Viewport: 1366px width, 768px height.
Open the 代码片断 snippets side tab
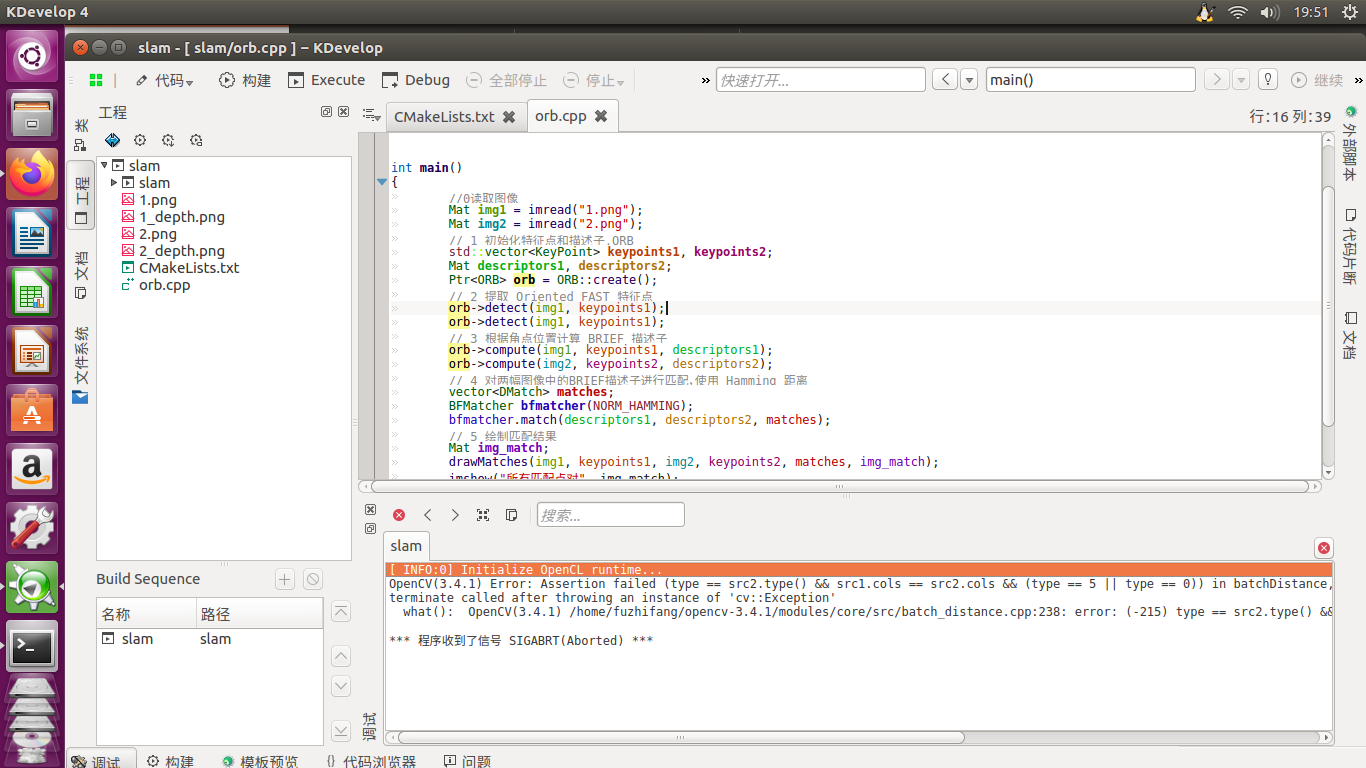click(x=1350, y=246)
